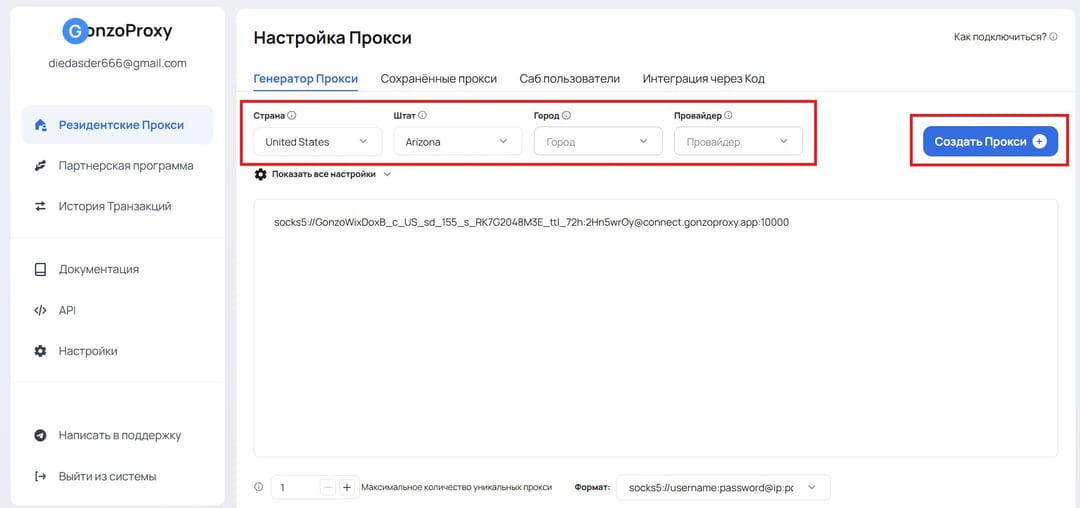Open the Штат dropdown showing Arizona

(x=458, y=142)
